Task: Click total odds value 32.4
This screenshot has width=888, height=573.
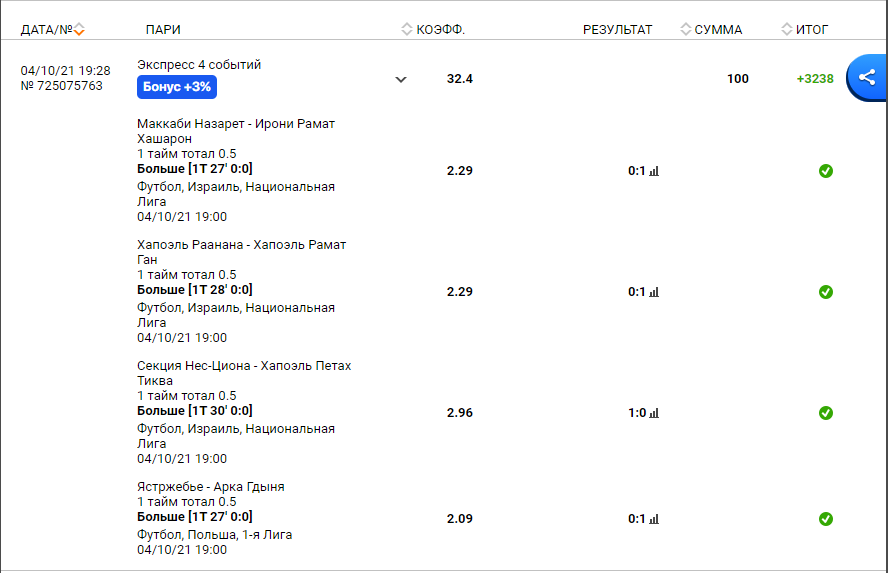Action: coord(459,79)
